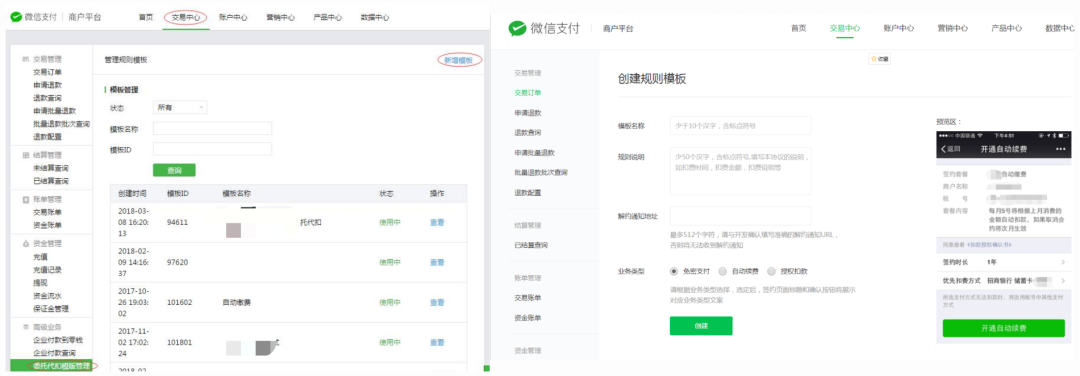Open 交易订单 in 管理规则模板 page sidebar
The height and width of the screenshot is (376, 1080).
tap(47, 72)
